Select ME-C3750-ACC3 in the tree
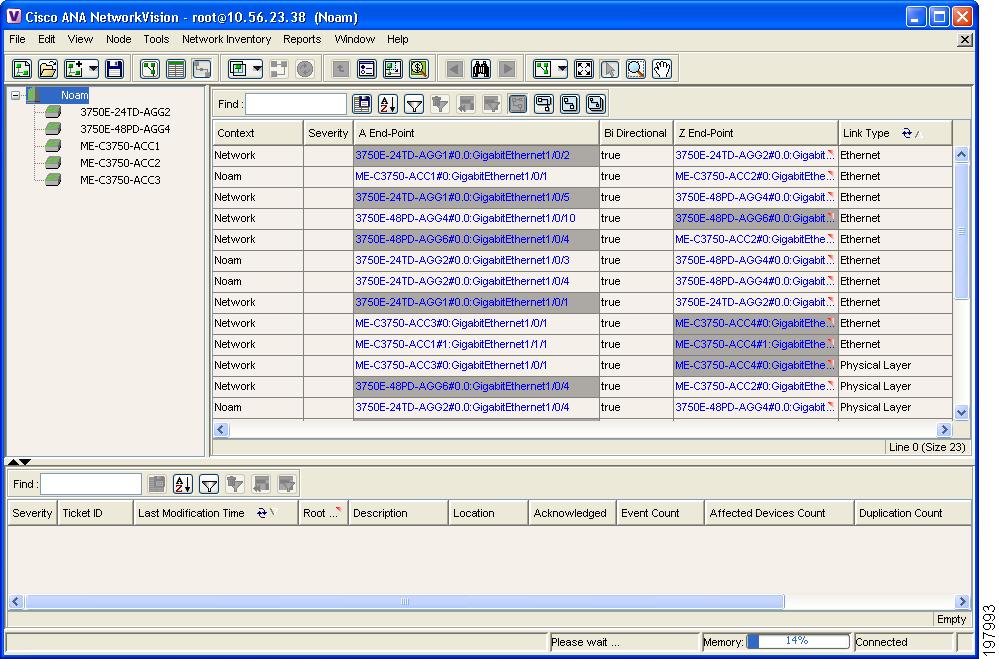The image size is (999, 659). 120,180
